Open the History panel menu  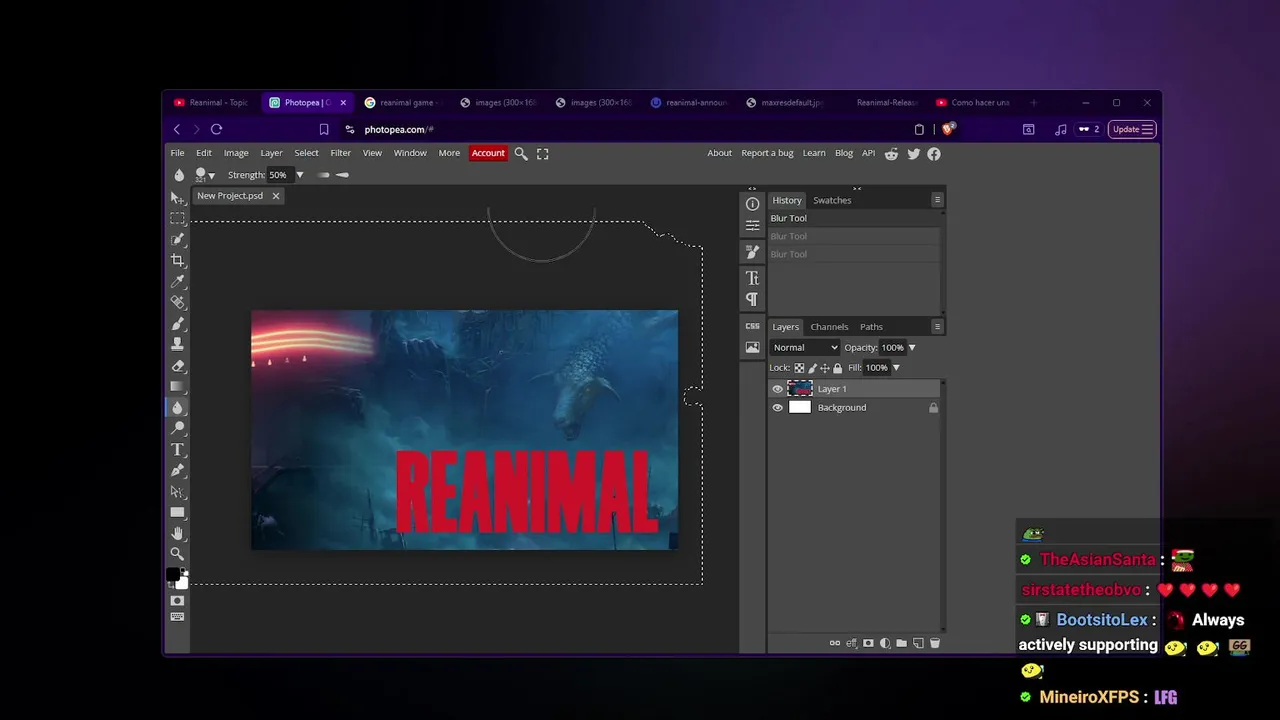point(937,200)
